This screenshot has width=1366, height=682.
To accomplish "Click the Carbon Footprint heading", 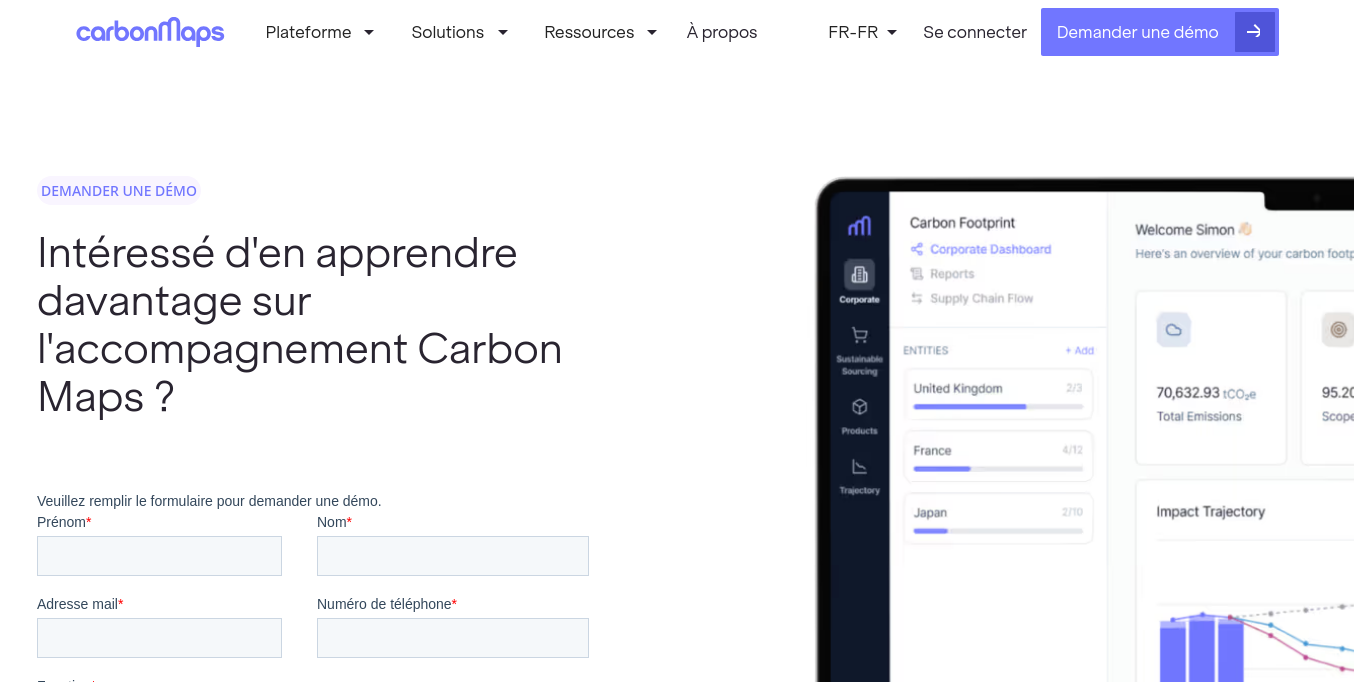I will [x=962, y=223].
